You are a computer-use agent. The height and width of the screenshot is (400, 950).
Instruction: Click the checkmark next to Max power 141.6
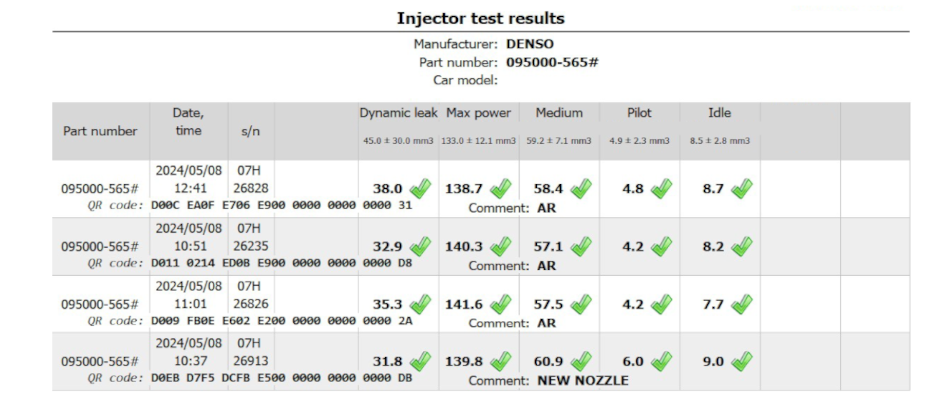[501, 304]
